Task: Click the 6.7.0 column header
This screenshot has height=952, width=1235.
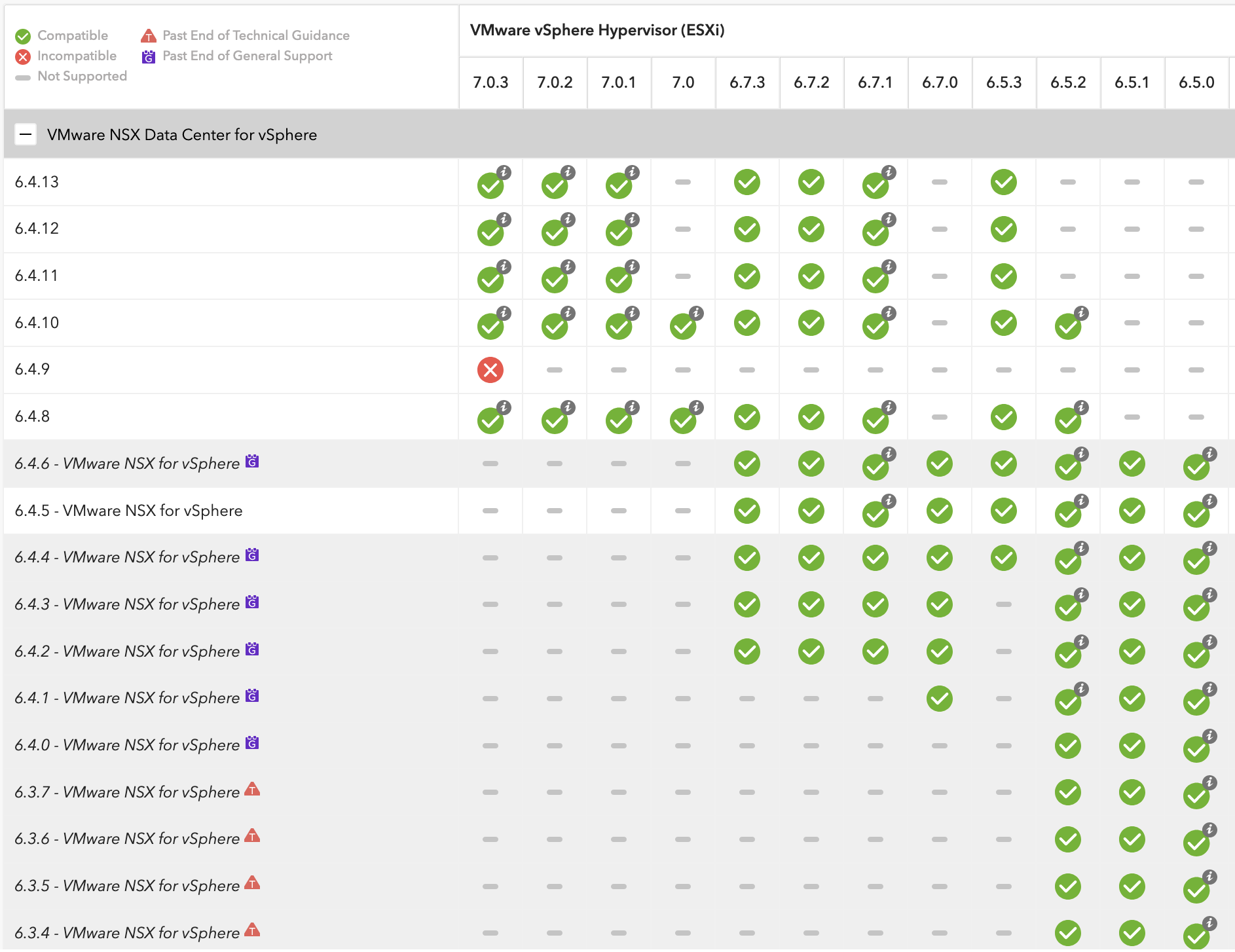Action: (940, 82)
